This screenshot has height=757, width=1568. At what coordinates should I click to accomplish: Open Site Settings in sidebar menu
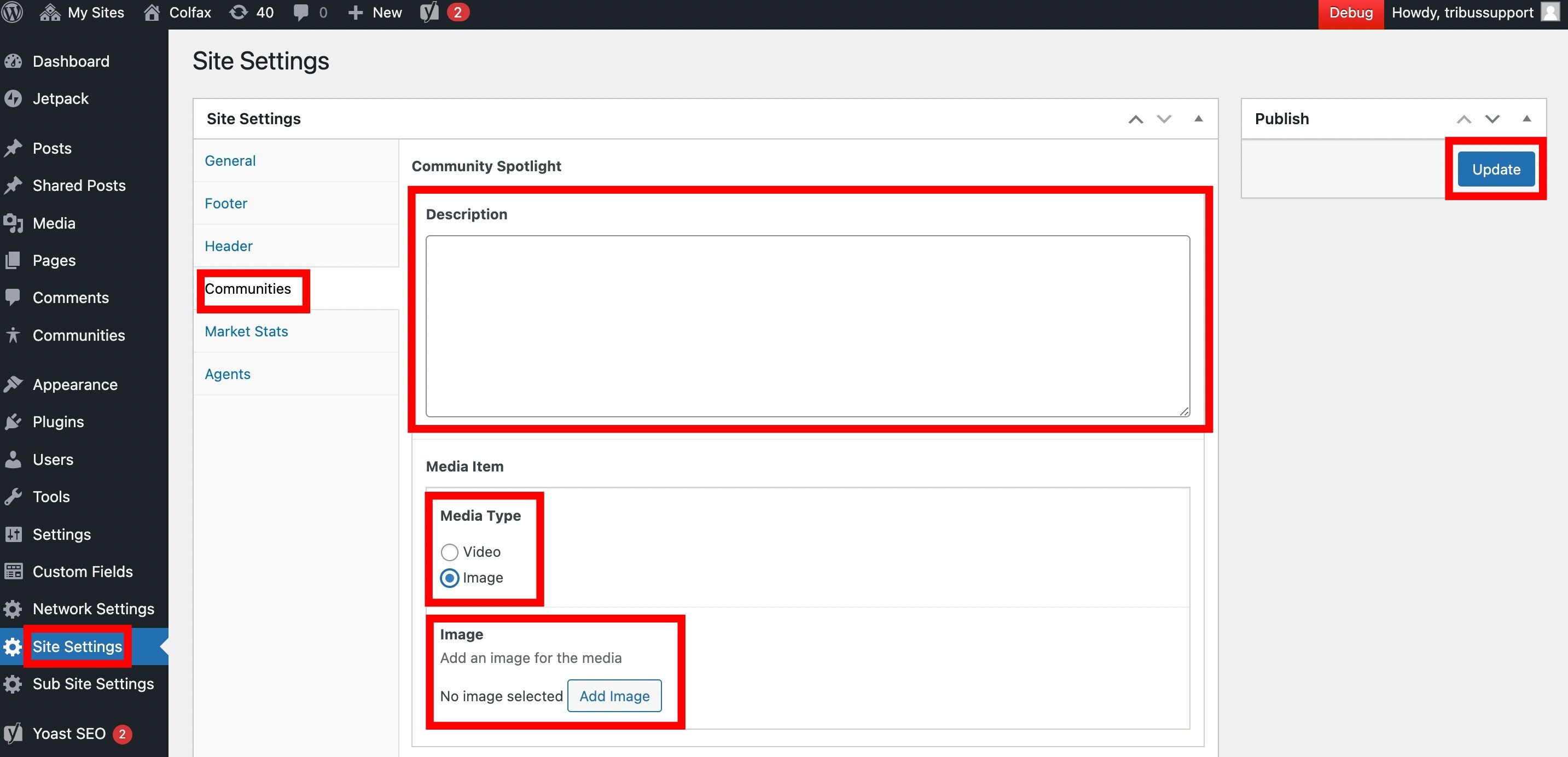(x=84, y=647)
